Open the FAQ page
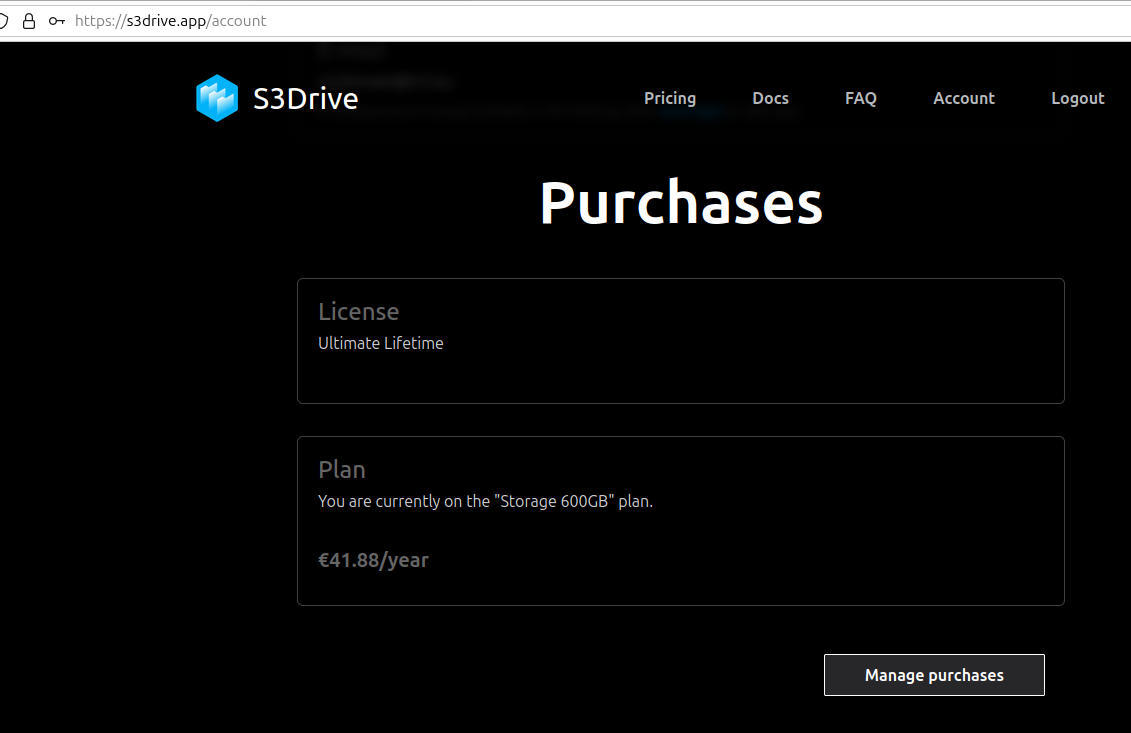 861,98
